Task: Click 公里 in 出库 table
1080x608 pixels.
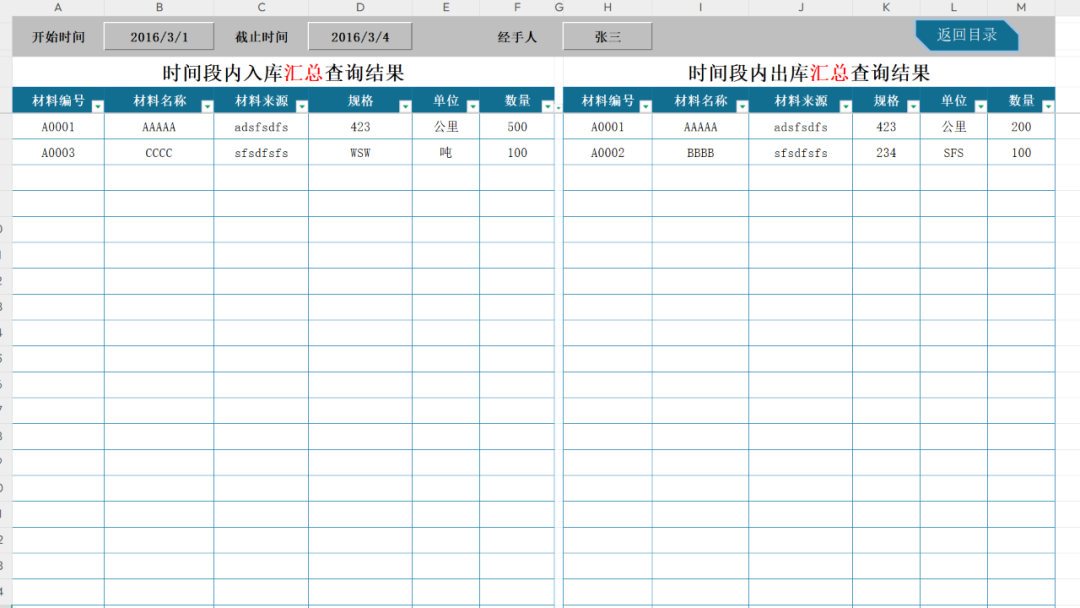Action: (953, 127)
